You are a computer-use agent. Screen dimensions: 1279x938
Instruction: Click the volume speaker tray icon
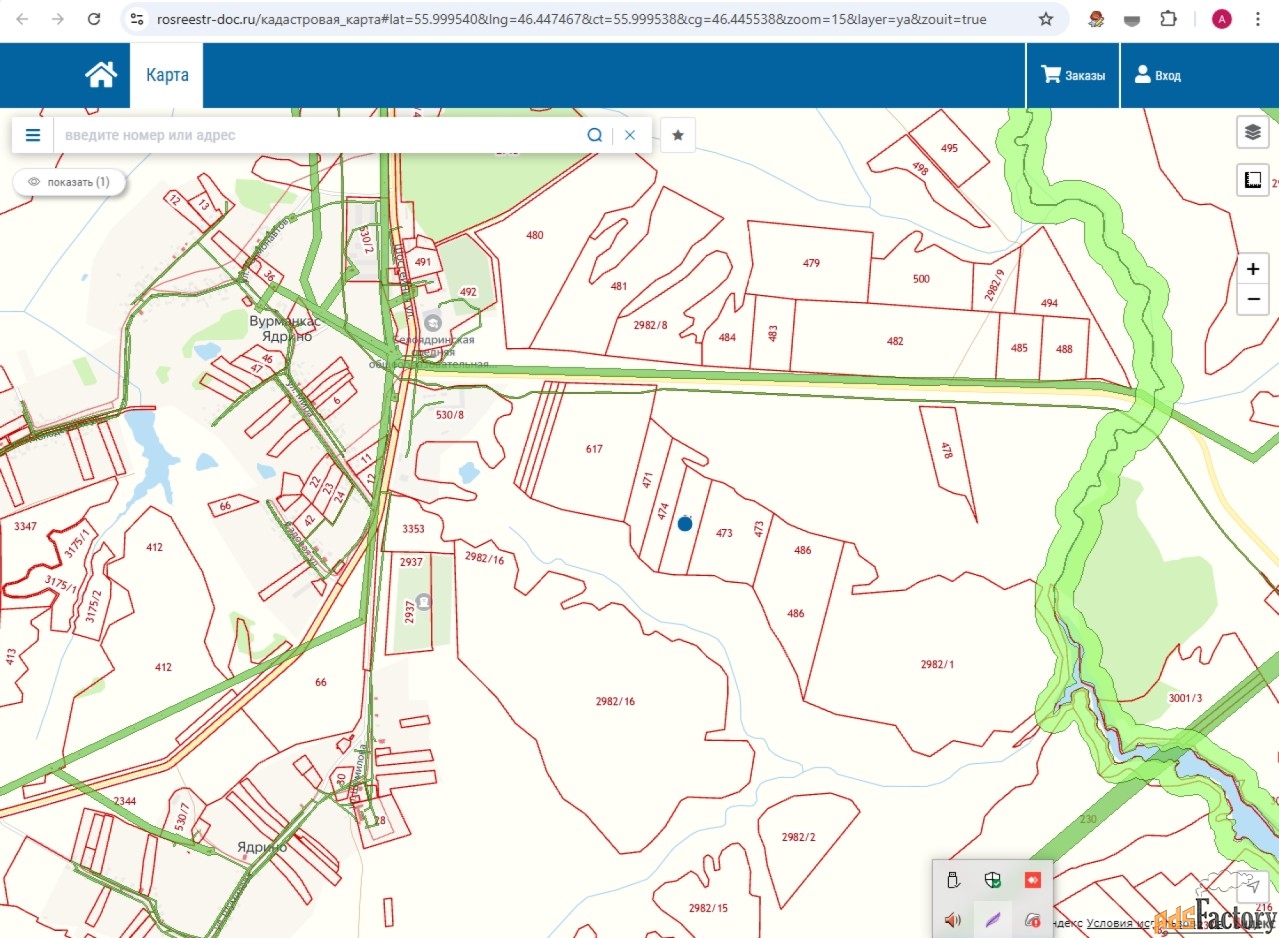pyautogui.click(x=953, y=920)
